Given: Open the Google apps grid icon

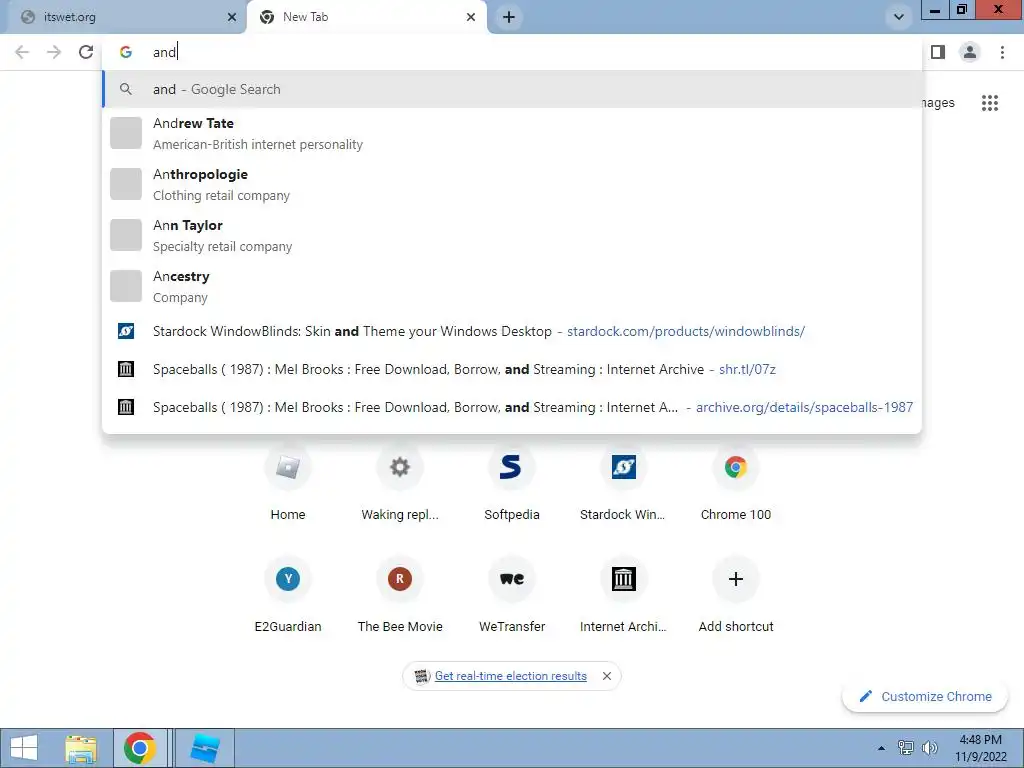Looking at the screenshot, I should click(990, 103).
